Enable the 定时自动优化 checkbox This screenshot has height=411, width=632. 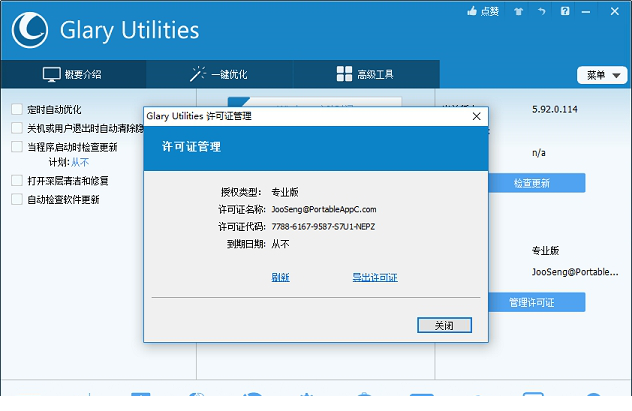pos(17,109)
